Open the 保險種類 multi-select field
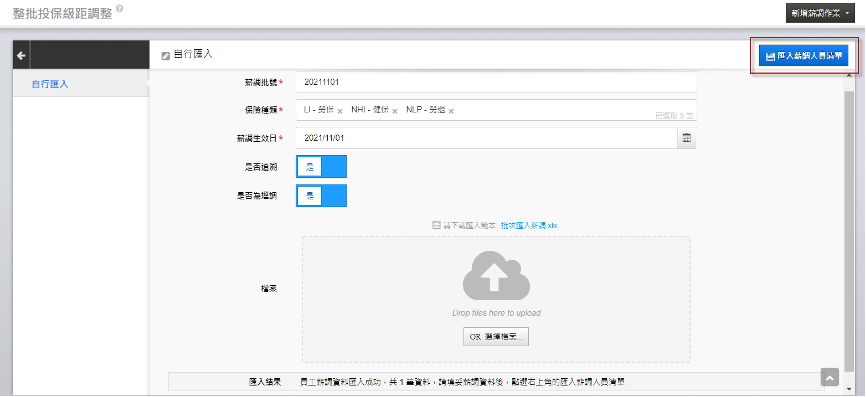The height and width of the screenshot is (397, 866). point(496,110)
